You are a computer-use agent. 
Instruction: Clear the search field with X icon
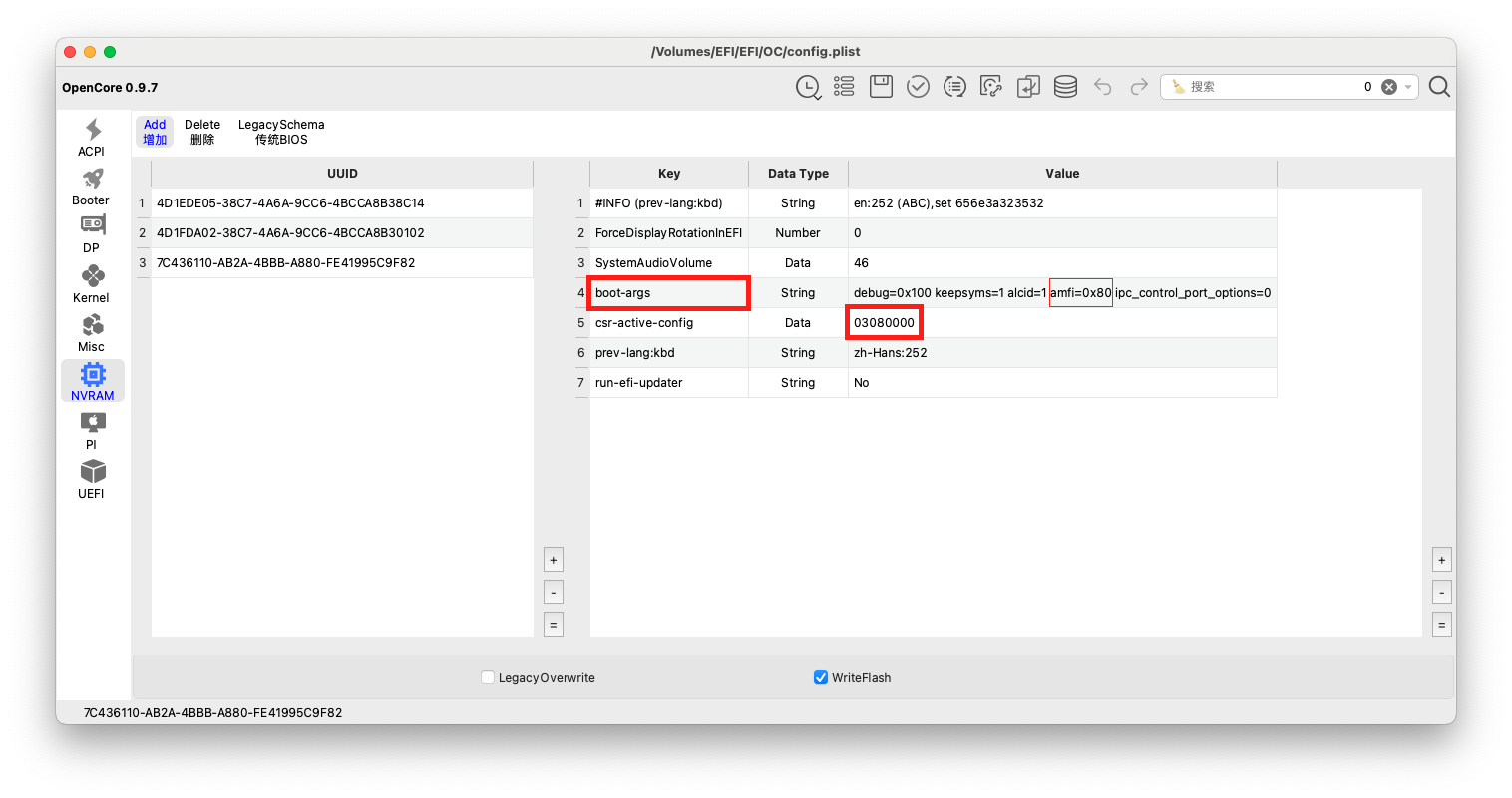coord(1388,87)
